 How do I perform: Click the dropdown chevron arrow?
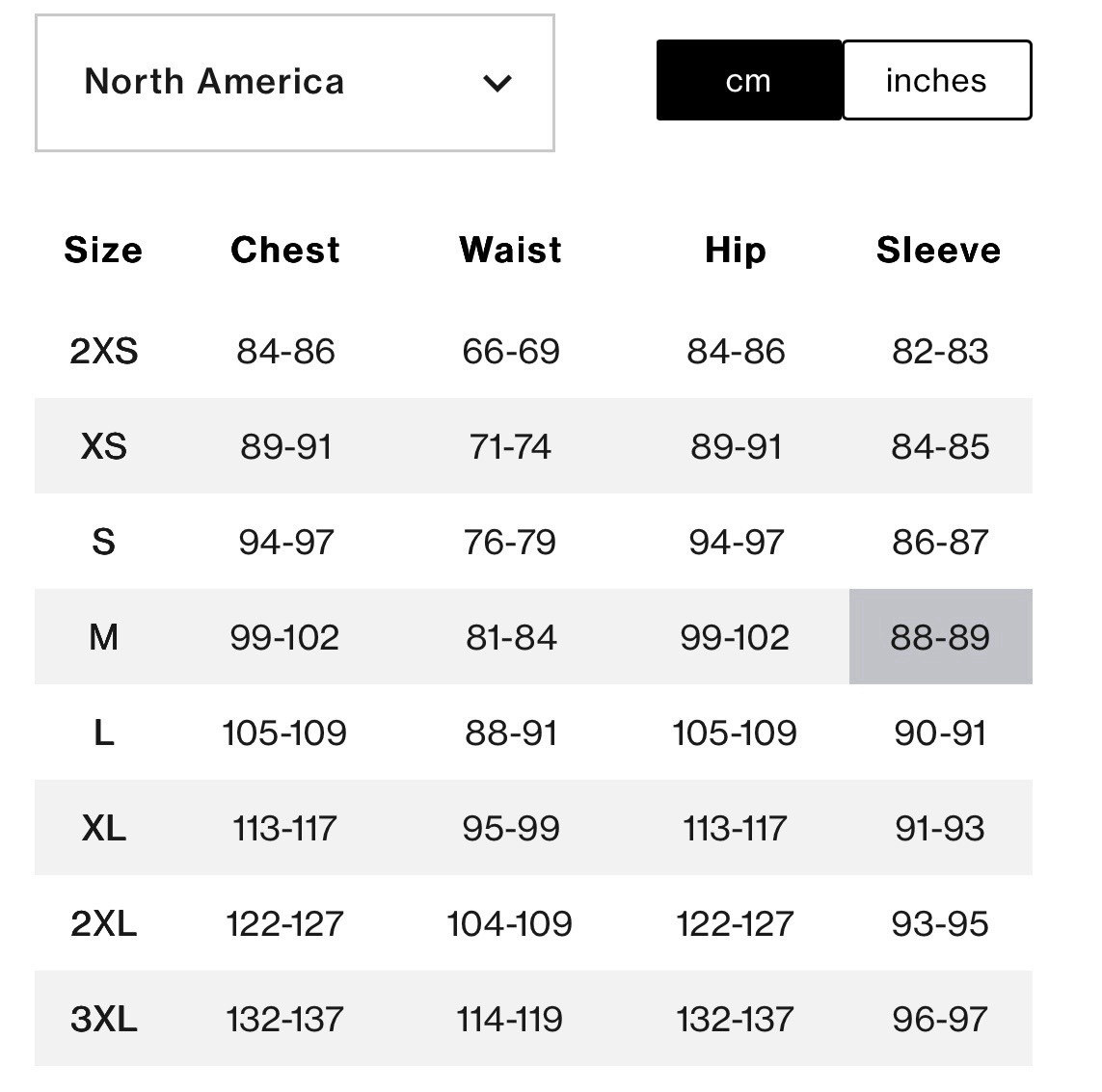pyautogui.click(x=497, y=84)
